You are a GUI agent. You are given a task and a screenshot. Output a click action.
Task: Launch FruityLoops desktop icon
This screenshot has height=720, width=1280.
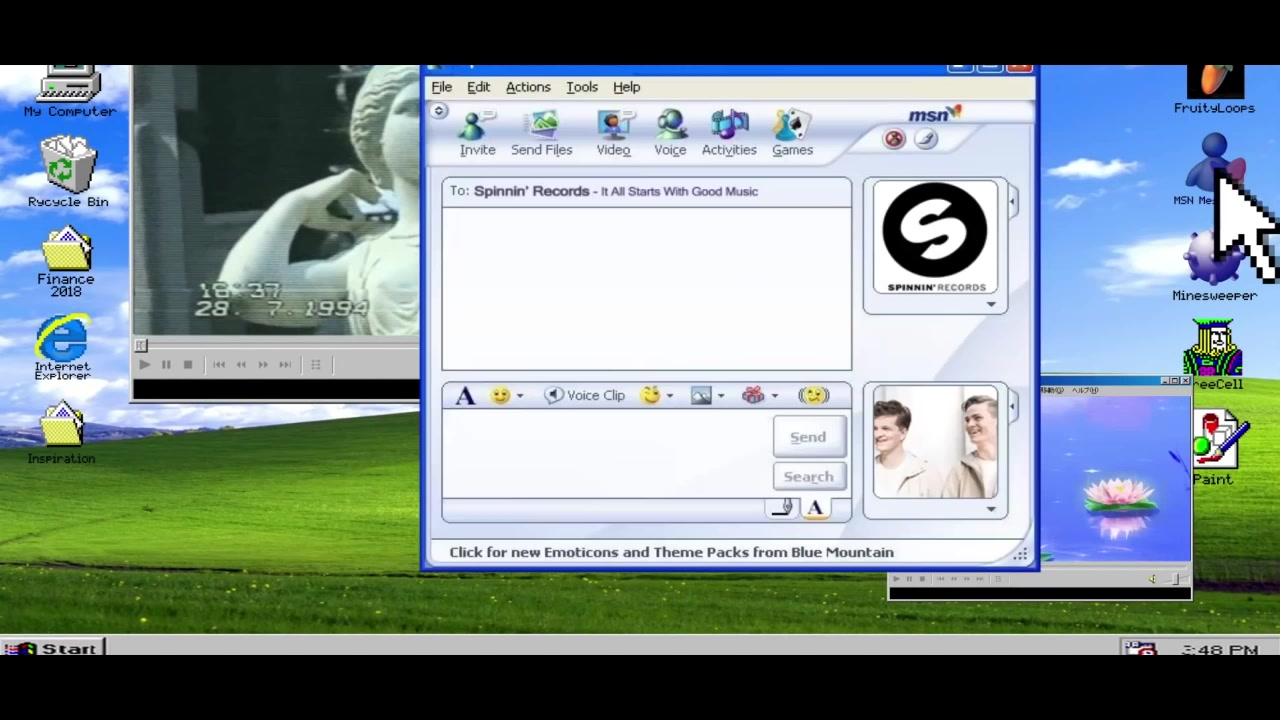pyautogui.click(x=1214, y=90)
